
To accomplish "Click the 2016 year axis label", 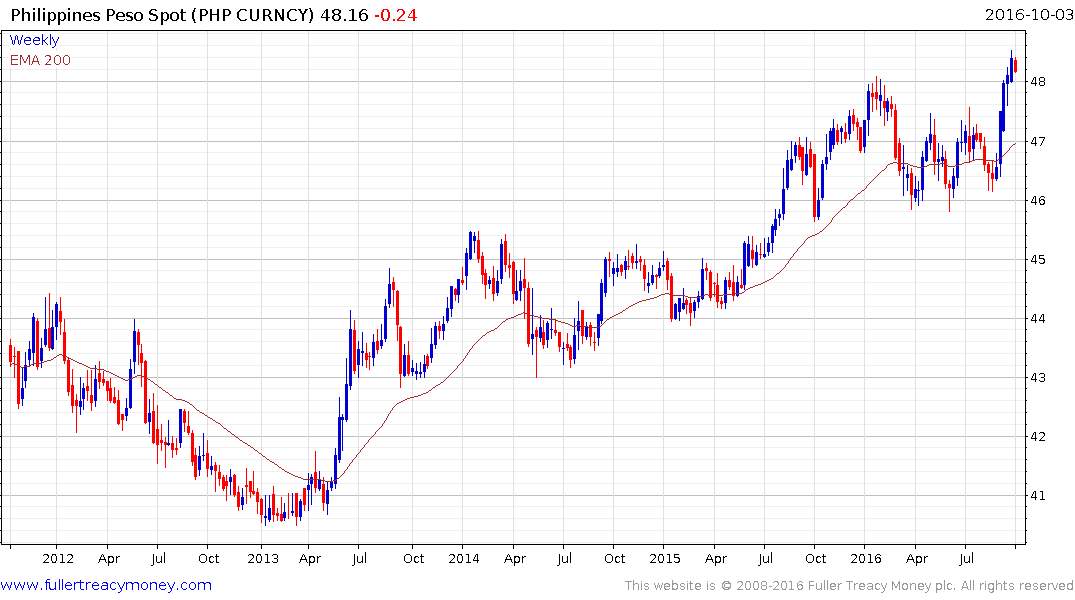I will point(866,558).
